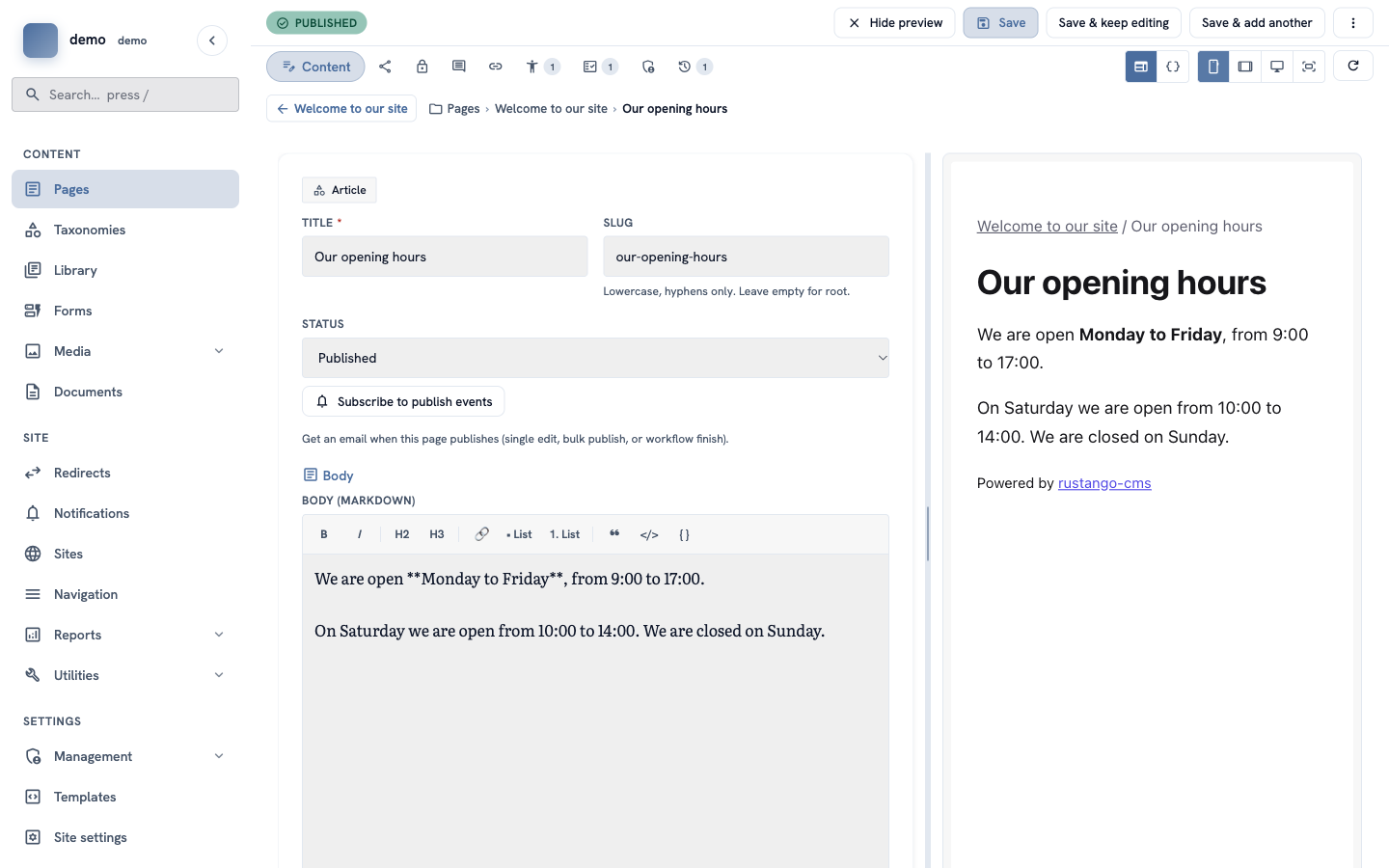
Task: Go back to Welcome to our site
Action: tap(341, 108)
